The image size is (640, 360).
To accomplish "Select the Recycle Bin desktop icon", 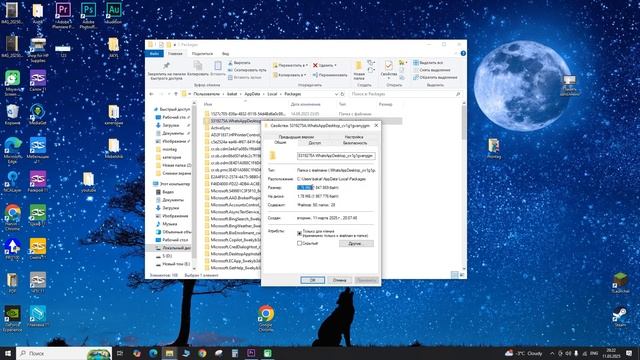I will 12,114.
